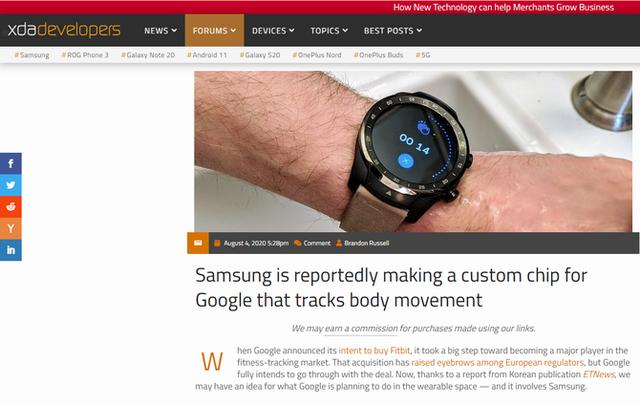The image size is (640, 405).
Task: Click the author icon beside Brandon Russell
Action: pyautogui.click(x=339, y=243)
